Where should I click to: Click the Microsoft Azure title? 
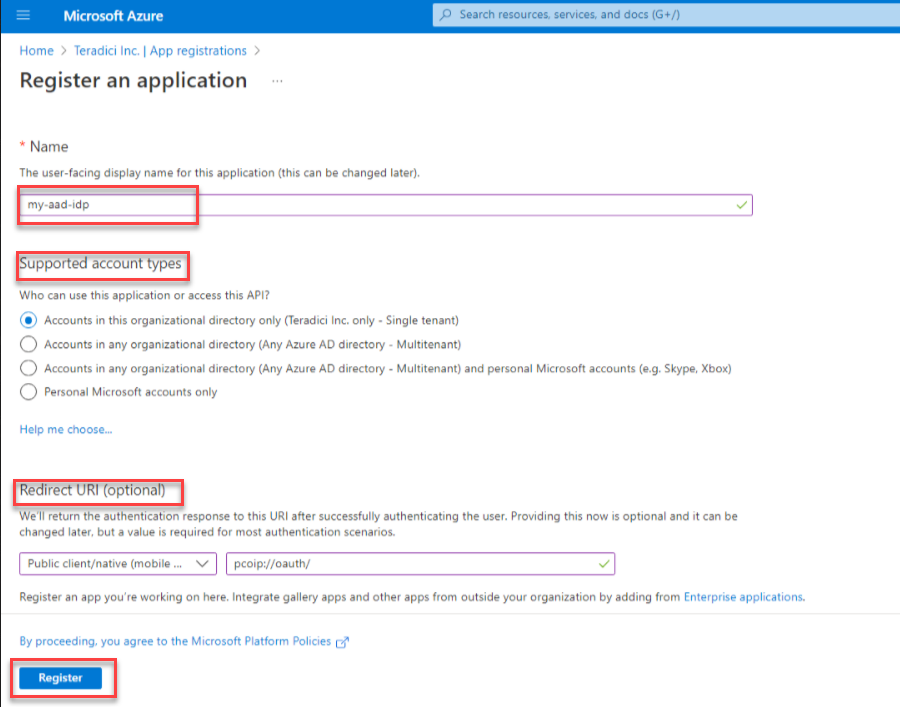point(113,16)
